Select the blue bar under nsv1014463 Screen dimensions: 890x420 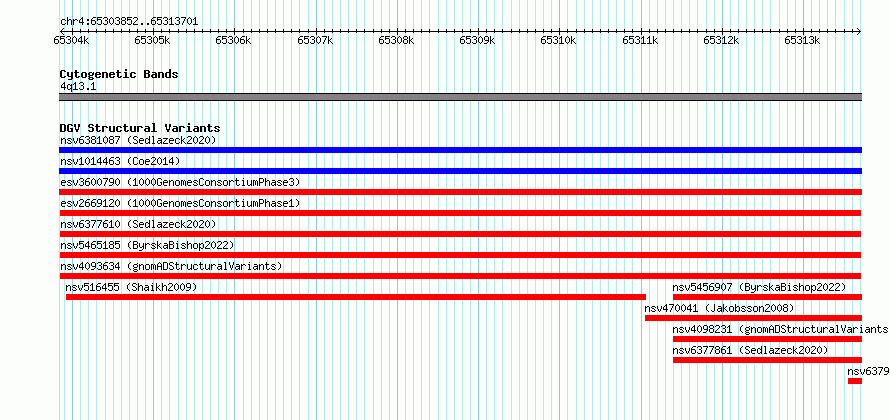point(460,171)
